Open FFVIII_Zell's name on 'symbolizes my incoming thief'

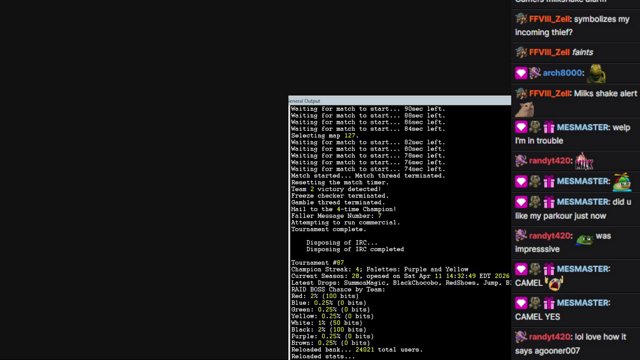(x=549, y=19)
